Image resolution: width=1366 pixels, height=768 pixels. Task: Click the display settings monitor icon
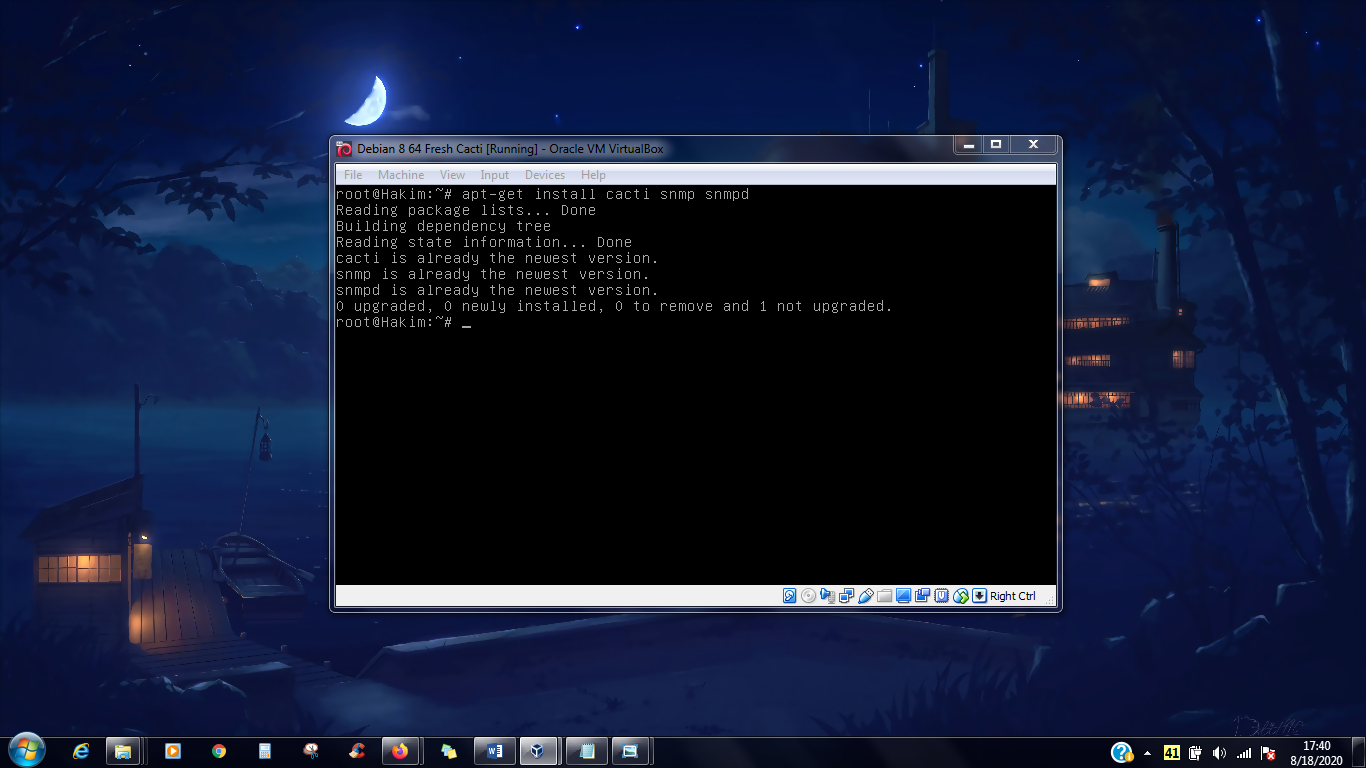point(903,596)
